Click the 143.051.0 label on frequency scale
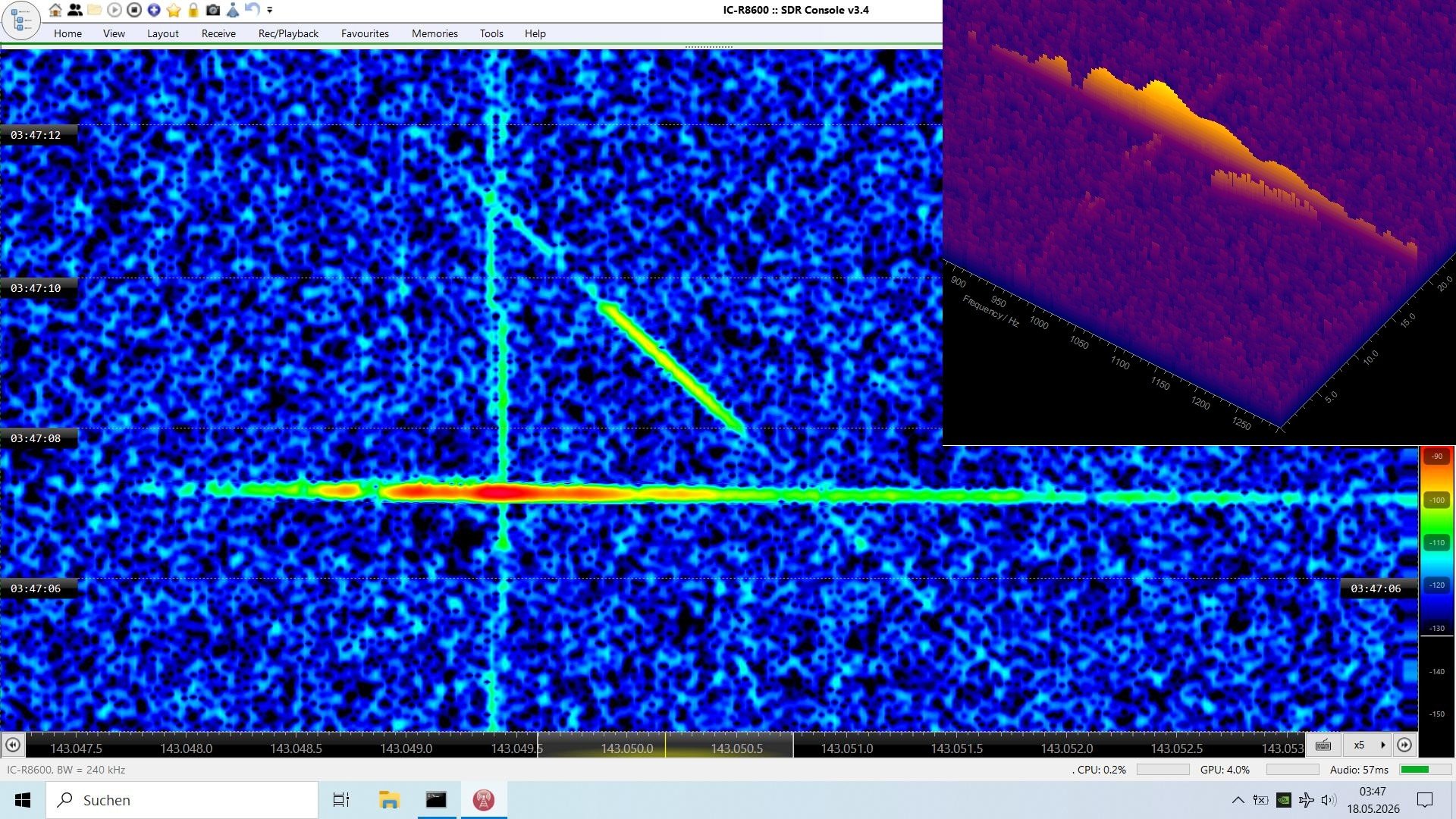The image size is (1456, 819). point(846,748)
